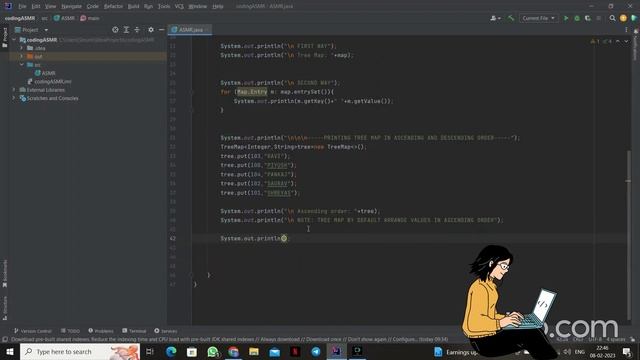Expand Scratches and Consoles node
Image resolution: width=640 pixels, height=360 pixels.
coord(14,98)
